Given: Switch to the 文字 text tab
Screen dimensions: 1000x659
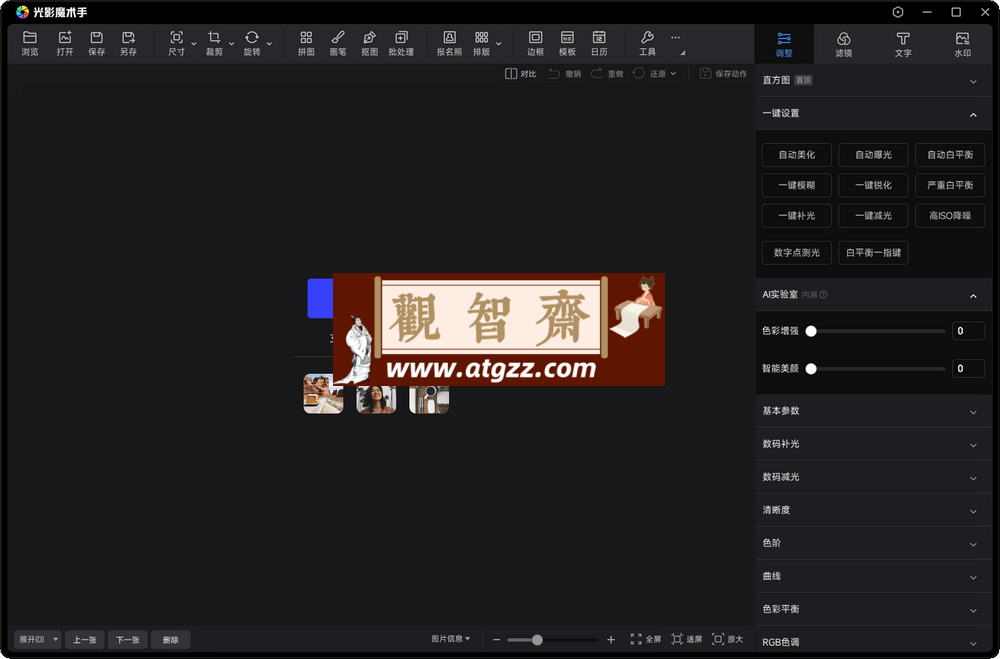Looking at the screenshot, I should pyautogui.click(x=902, y=44).
